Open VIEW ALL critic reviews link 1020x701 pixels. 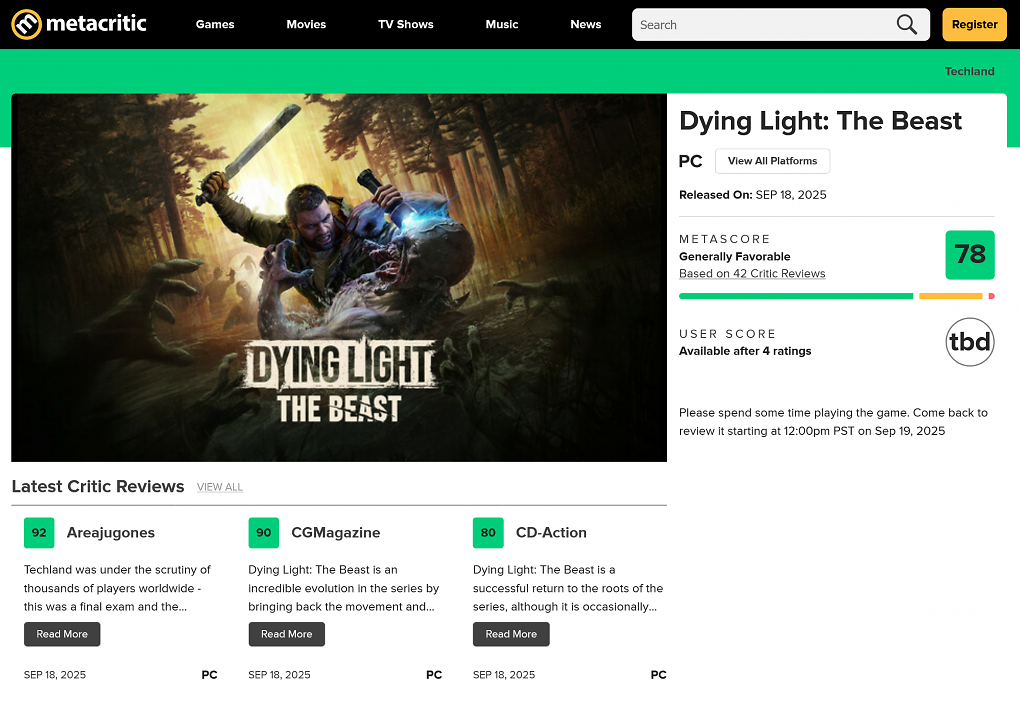point(220,487)
